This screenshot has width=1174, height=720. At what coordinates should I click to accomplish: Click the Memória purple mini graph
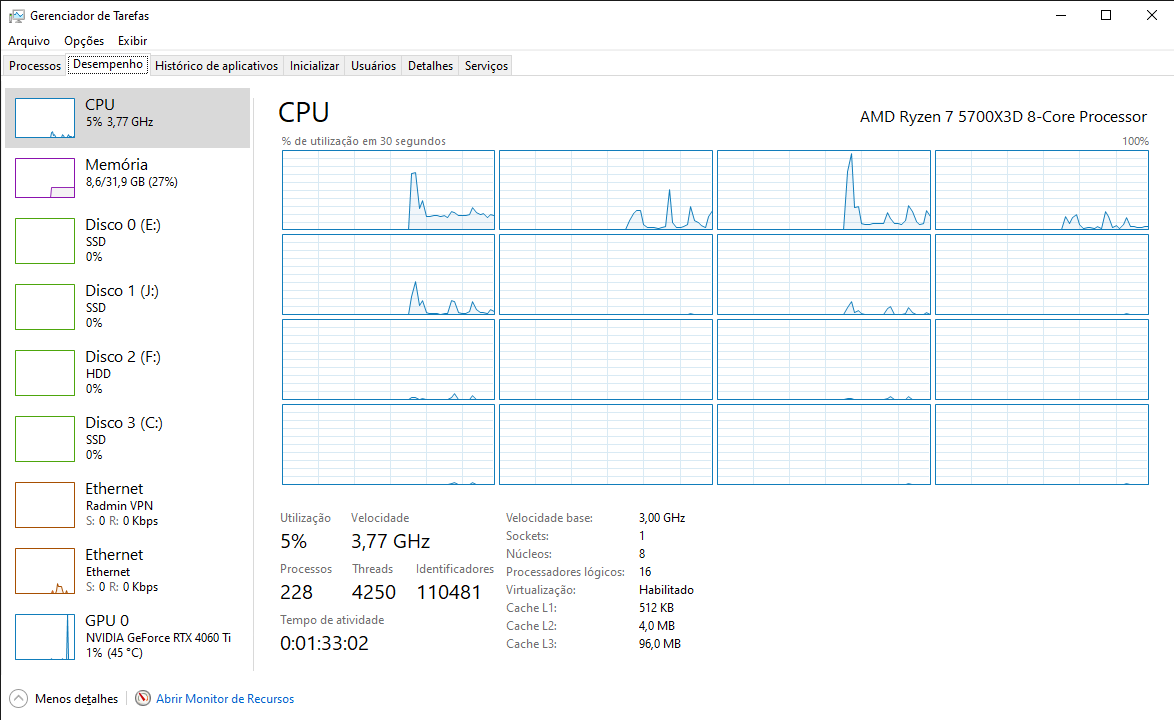[x=45, y=177]
